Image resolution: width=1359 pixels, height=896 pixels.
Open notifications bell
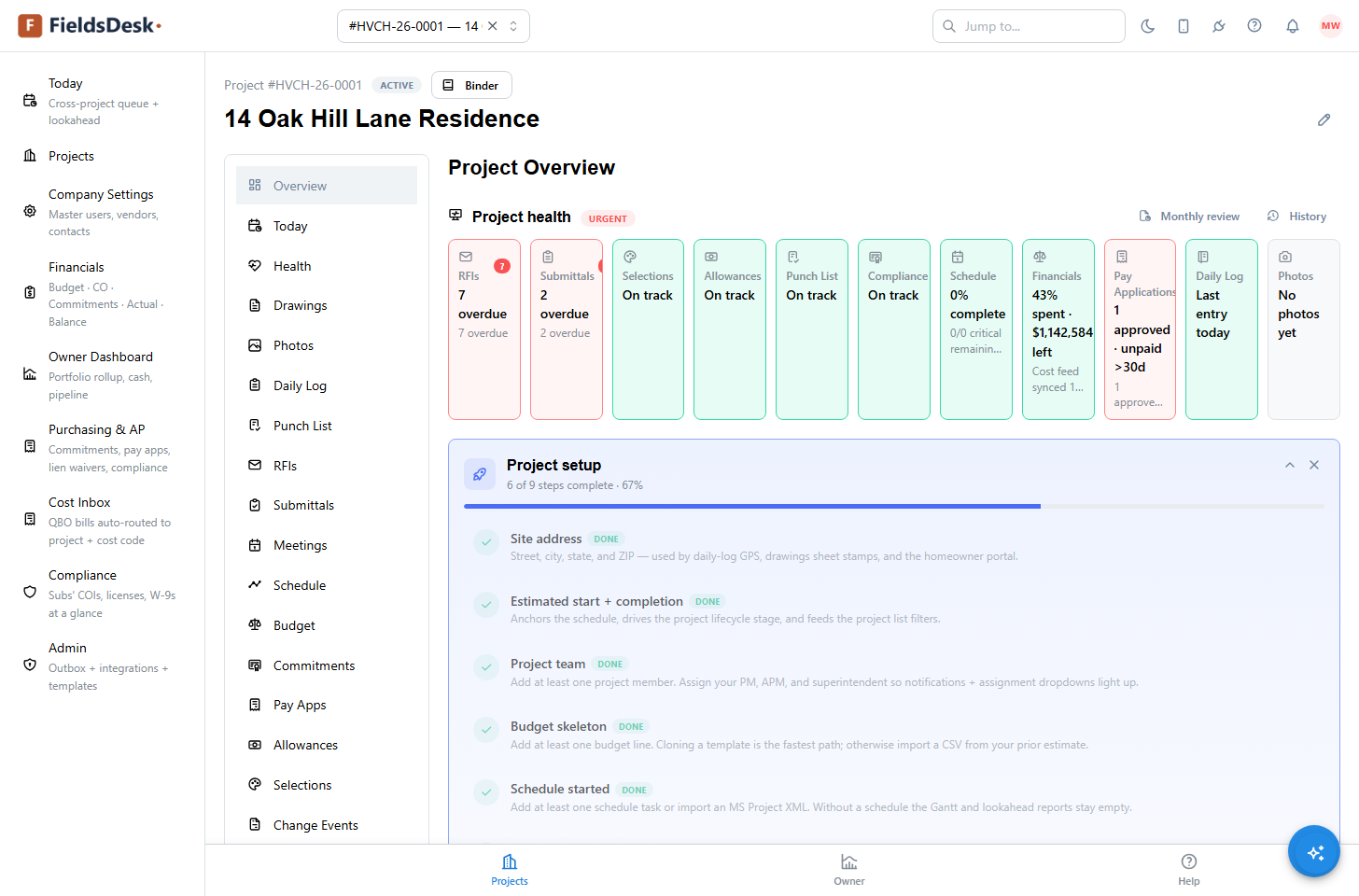(1293, 26)
